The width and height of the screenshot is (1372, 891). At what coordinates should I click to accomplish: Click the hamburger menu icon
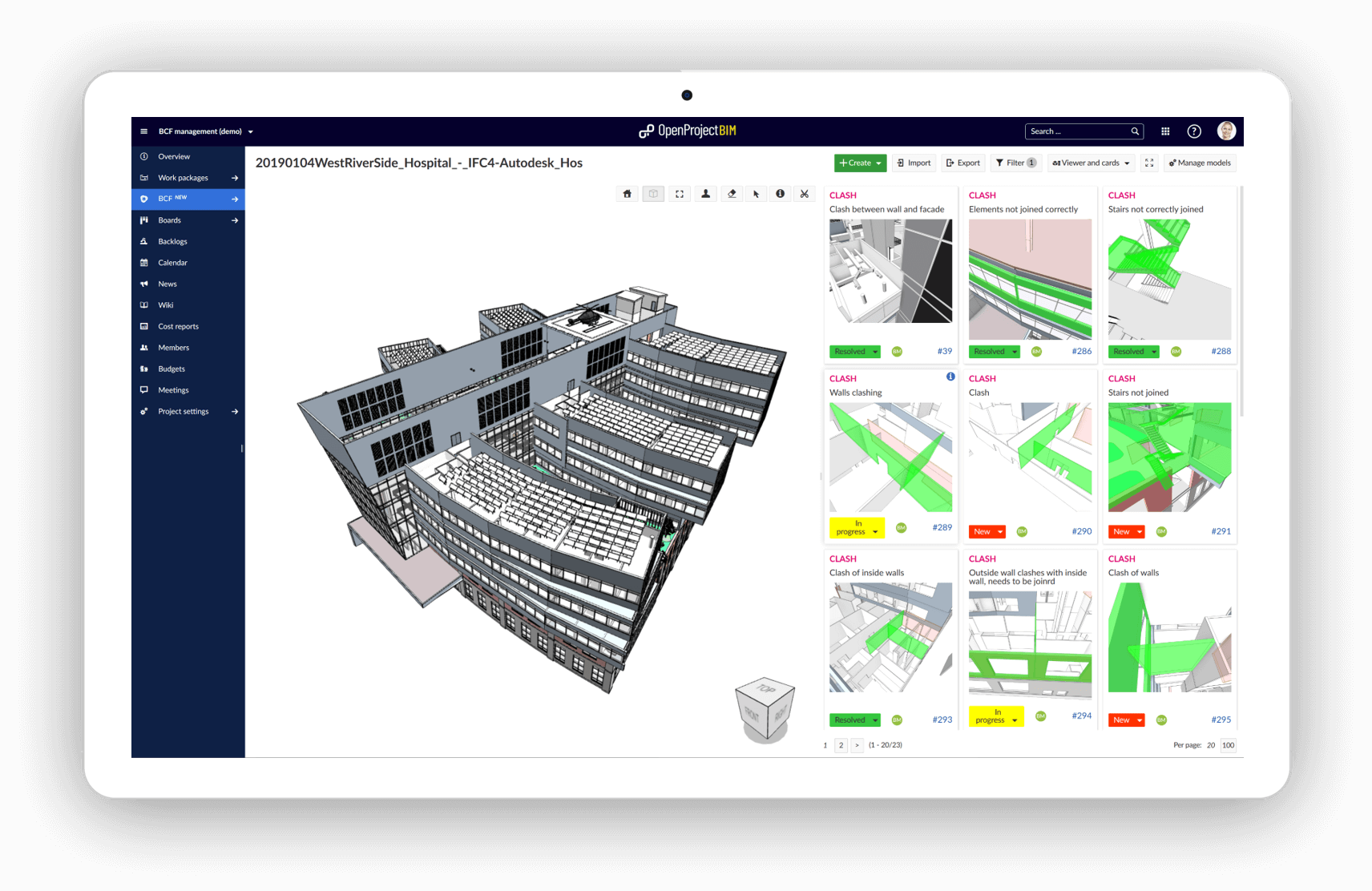click(x=144, y=131)
